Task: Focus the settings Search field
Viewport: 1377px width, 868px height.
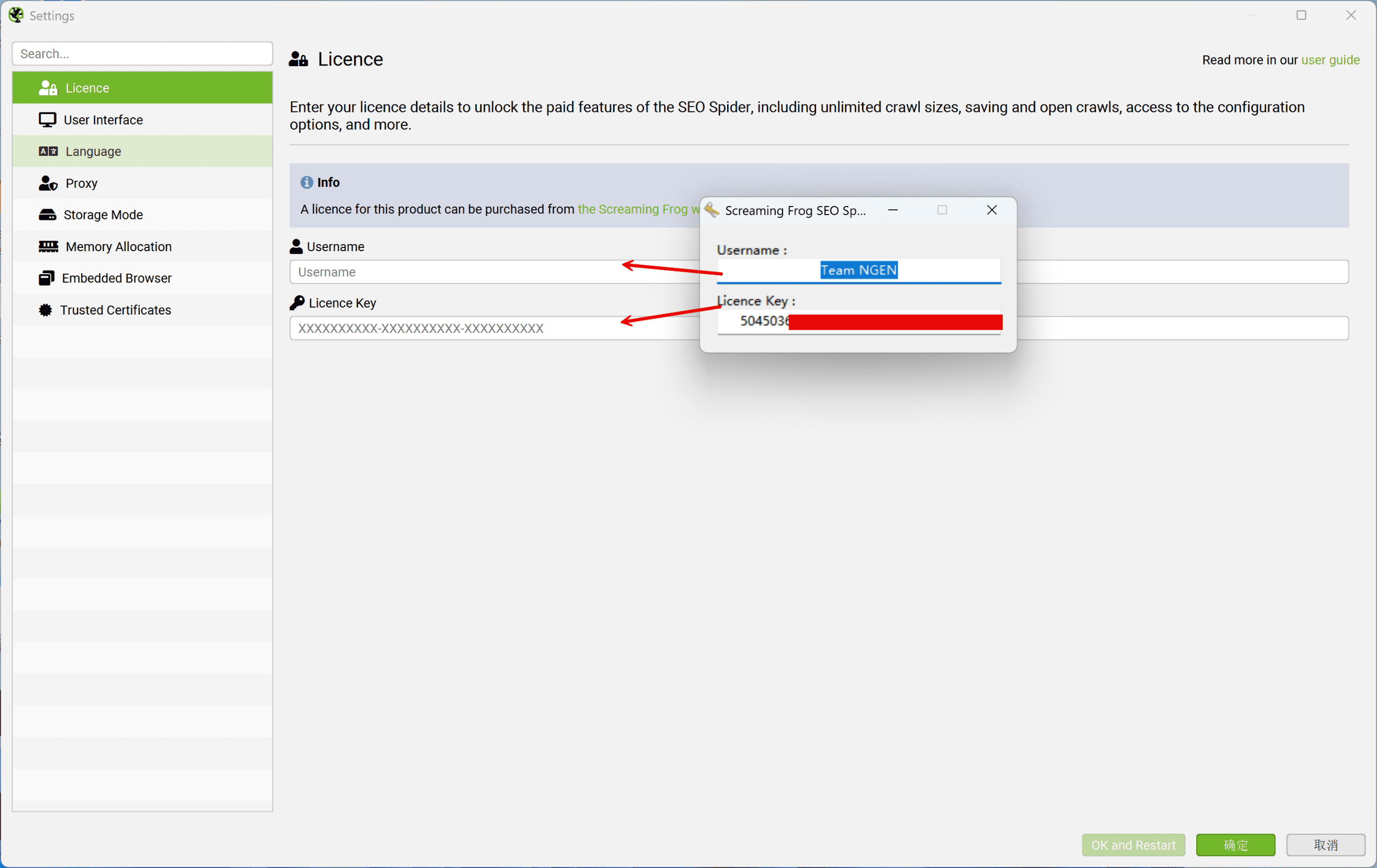Action: pyautogui.click(x=142, y=54)
